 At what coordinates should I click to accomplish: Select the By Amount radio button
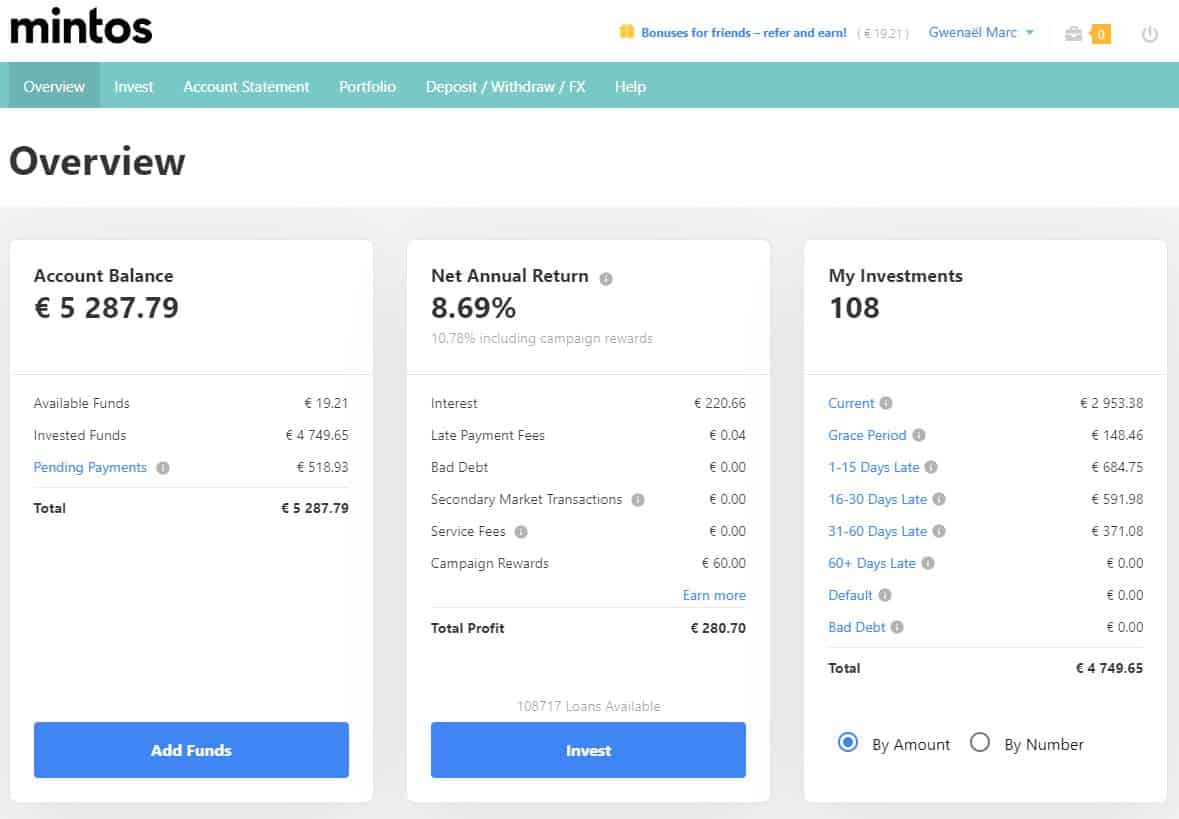[x=848, y=743]
